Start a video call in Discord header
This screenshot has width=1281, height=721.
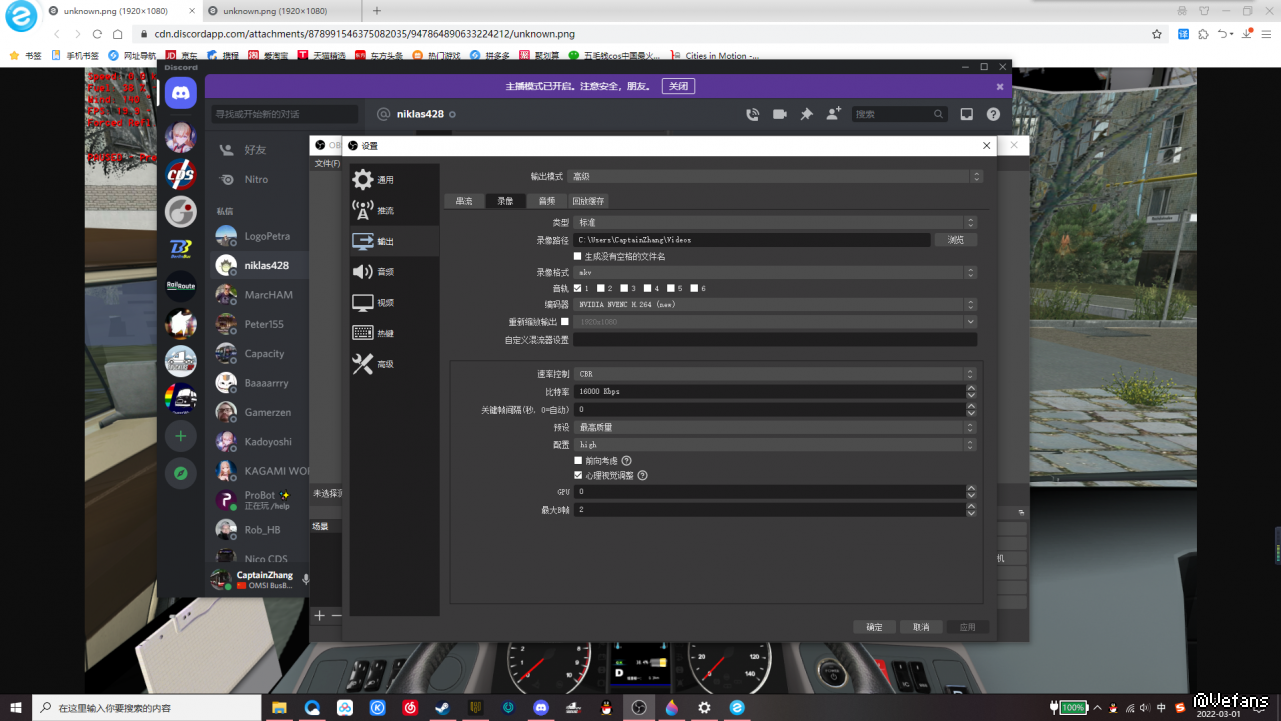780,114
